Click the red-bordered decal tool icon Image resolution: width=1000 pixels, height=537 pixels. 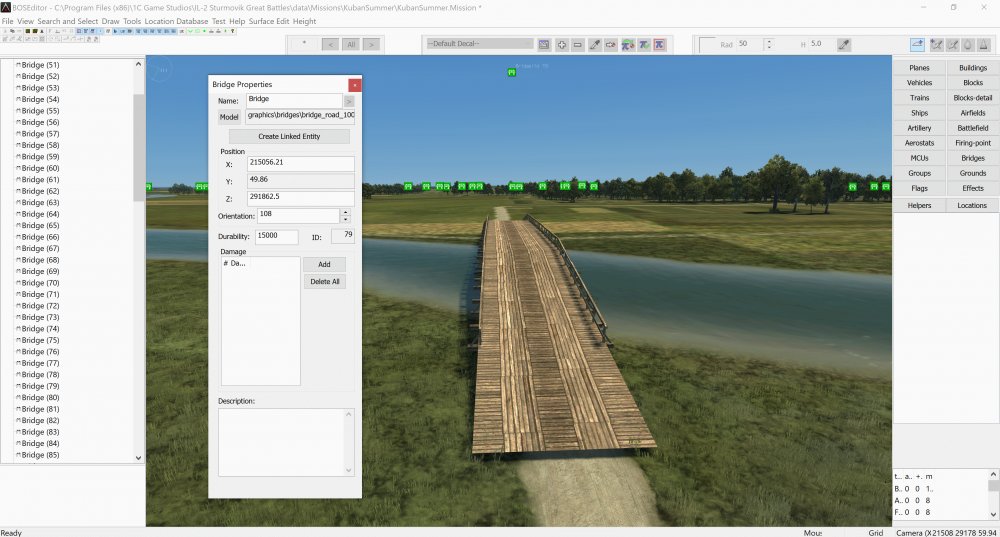click(661, 45)
